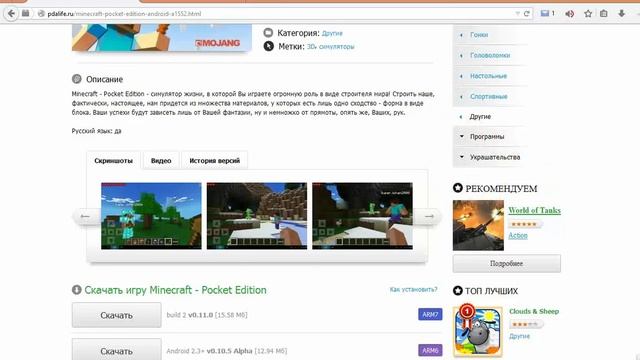640x360 pixels.
Task: Click the ТОП ЛУЧШИХ star icon
Action: click(x=458, y=291)
